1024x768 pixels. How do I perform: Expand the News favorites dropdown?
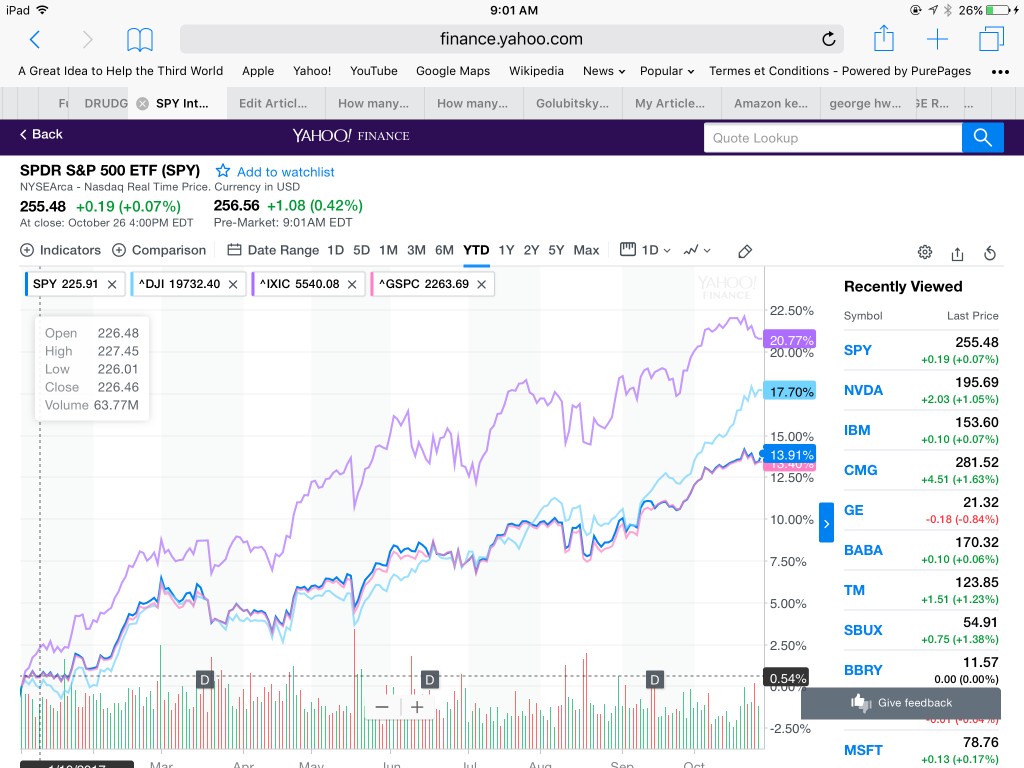click(604, 71)
